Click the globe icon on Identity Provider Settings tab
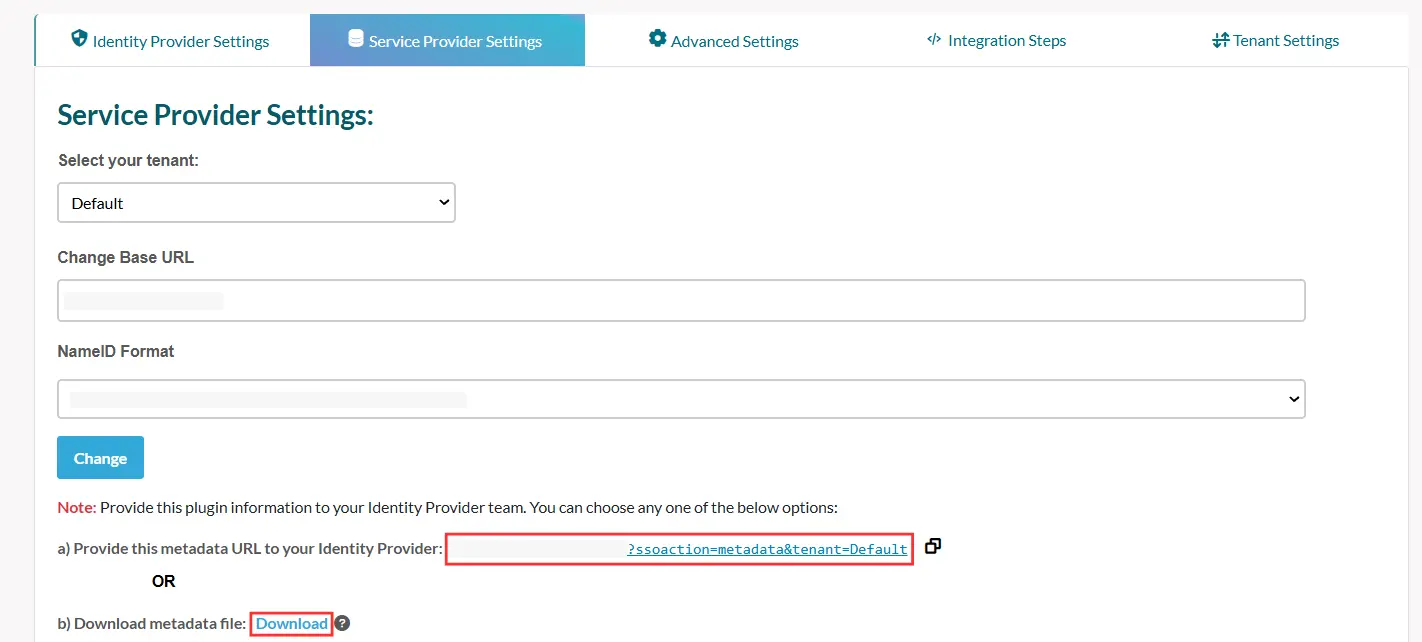The height and width of the screenshot is (642, 1422). click(x=78, y=40)
